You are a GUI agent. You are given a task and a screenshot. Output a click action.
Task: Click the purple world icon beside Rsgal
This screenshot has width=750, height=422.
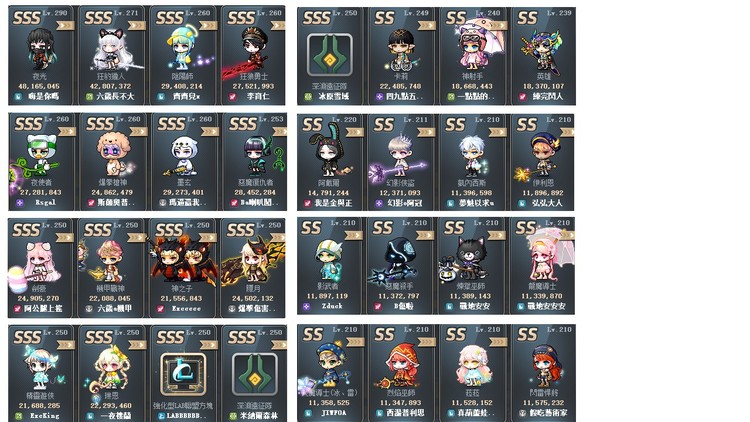20,203
